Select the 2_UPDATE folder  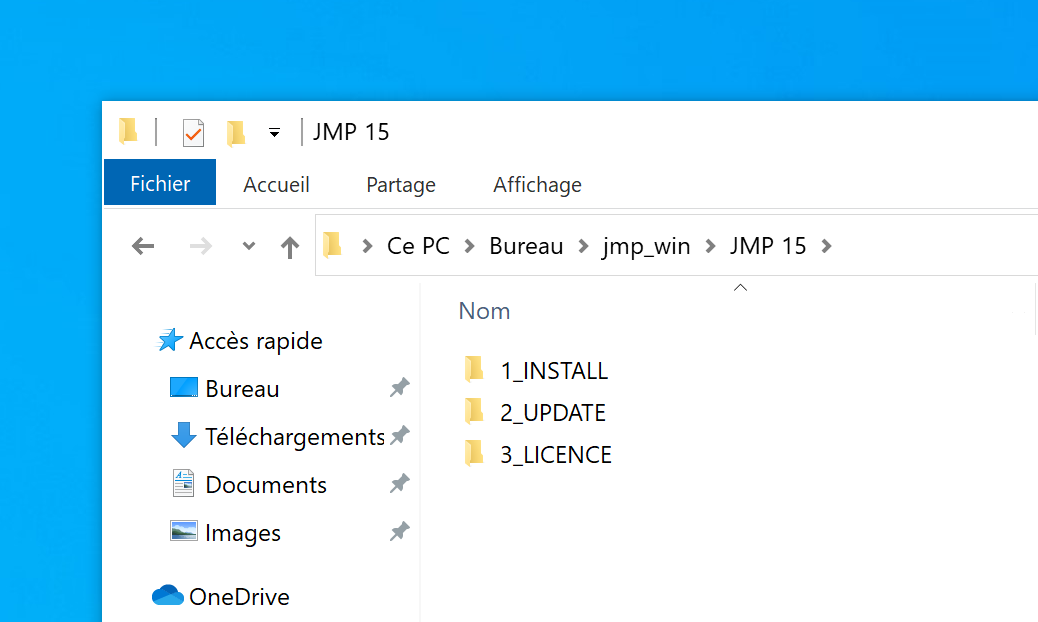pyautogui.click(x=552, y=413)
